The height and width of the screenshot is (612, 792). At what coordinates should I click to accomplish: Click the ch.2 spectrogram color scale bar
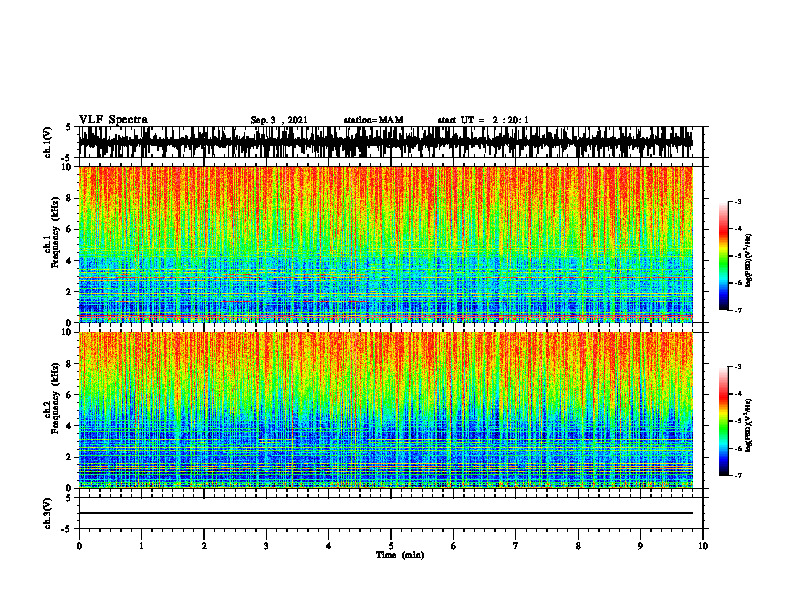[723, 421]
